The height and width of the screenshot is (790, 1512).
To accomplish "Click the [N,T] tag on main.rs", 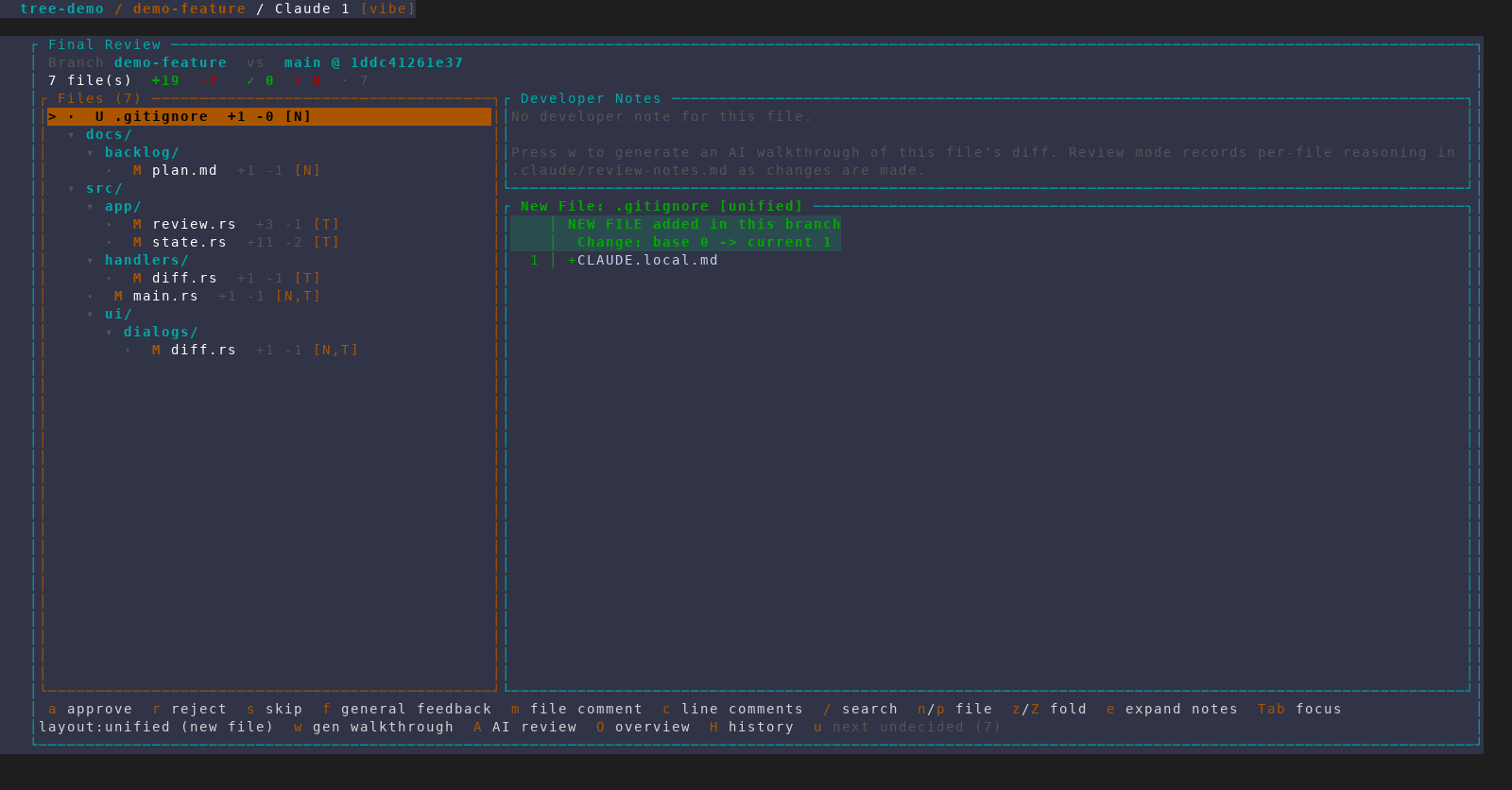I will click(x=298, y=296).
